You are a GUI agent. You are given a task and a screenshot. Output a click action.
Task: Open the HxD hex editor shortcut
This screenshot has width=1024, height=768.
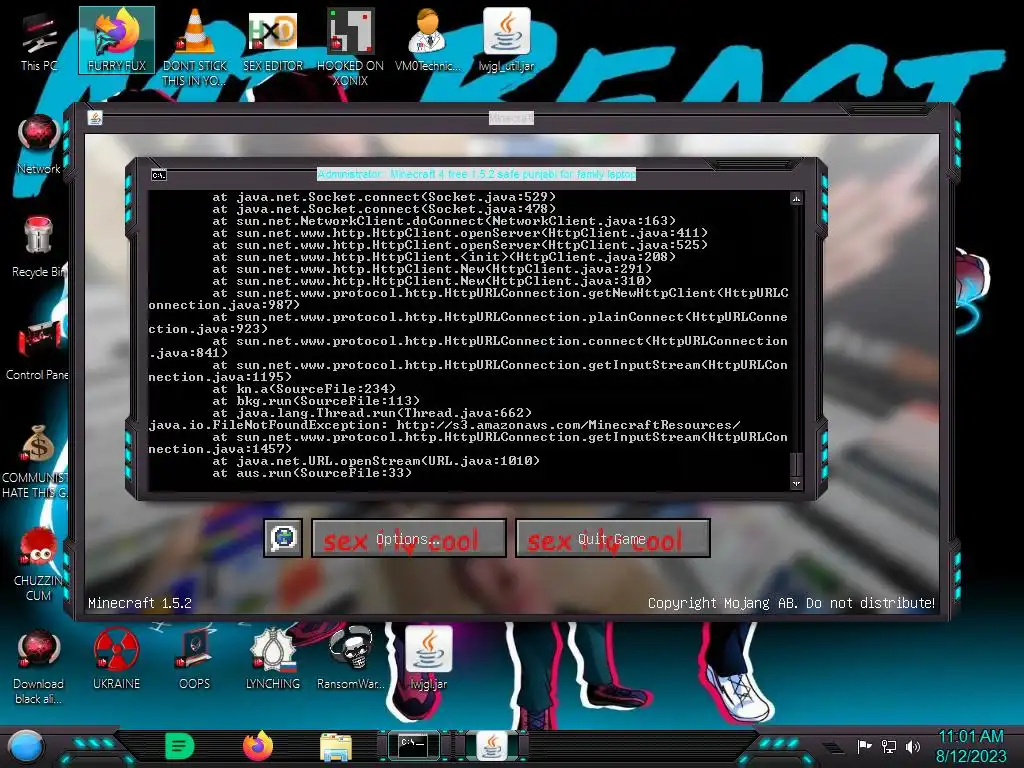pos(273,40)
